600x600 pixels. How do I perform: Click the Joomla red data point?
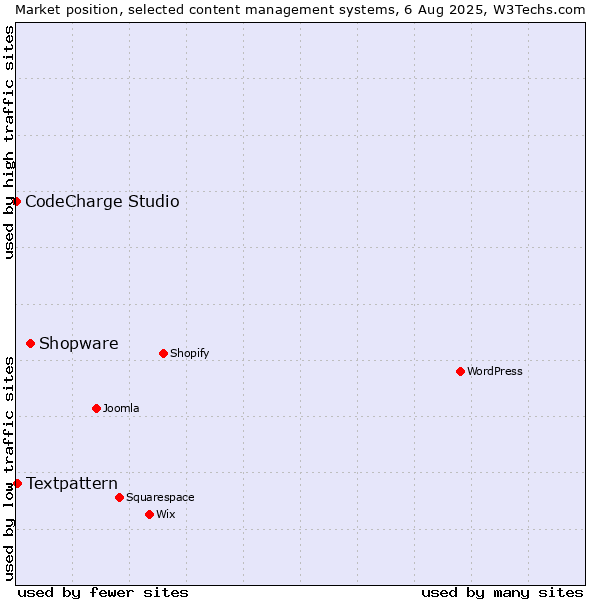point(96,408)
